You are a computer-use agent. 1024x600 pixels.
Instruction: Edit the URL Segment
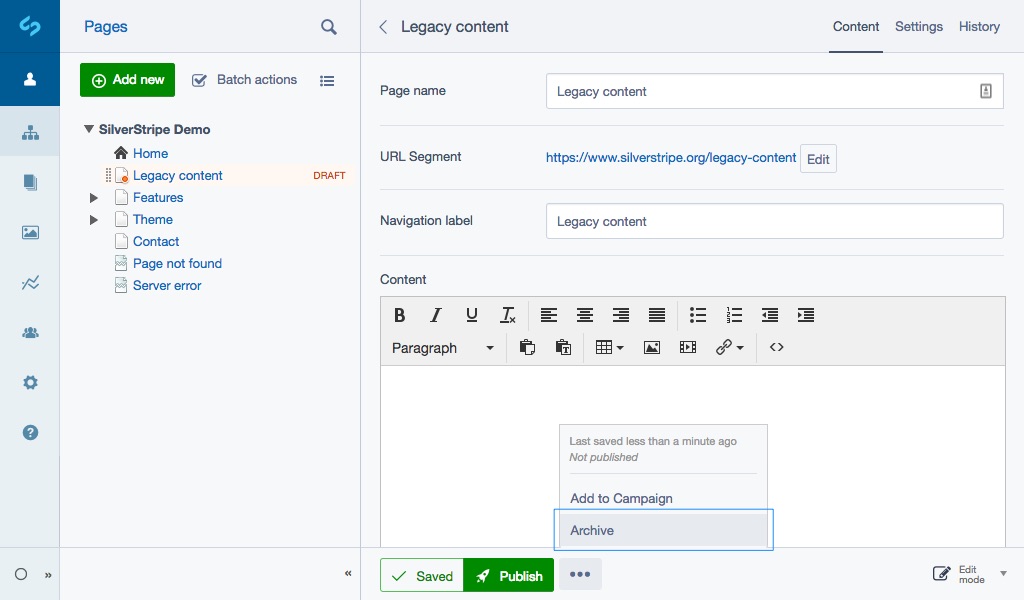818,157
